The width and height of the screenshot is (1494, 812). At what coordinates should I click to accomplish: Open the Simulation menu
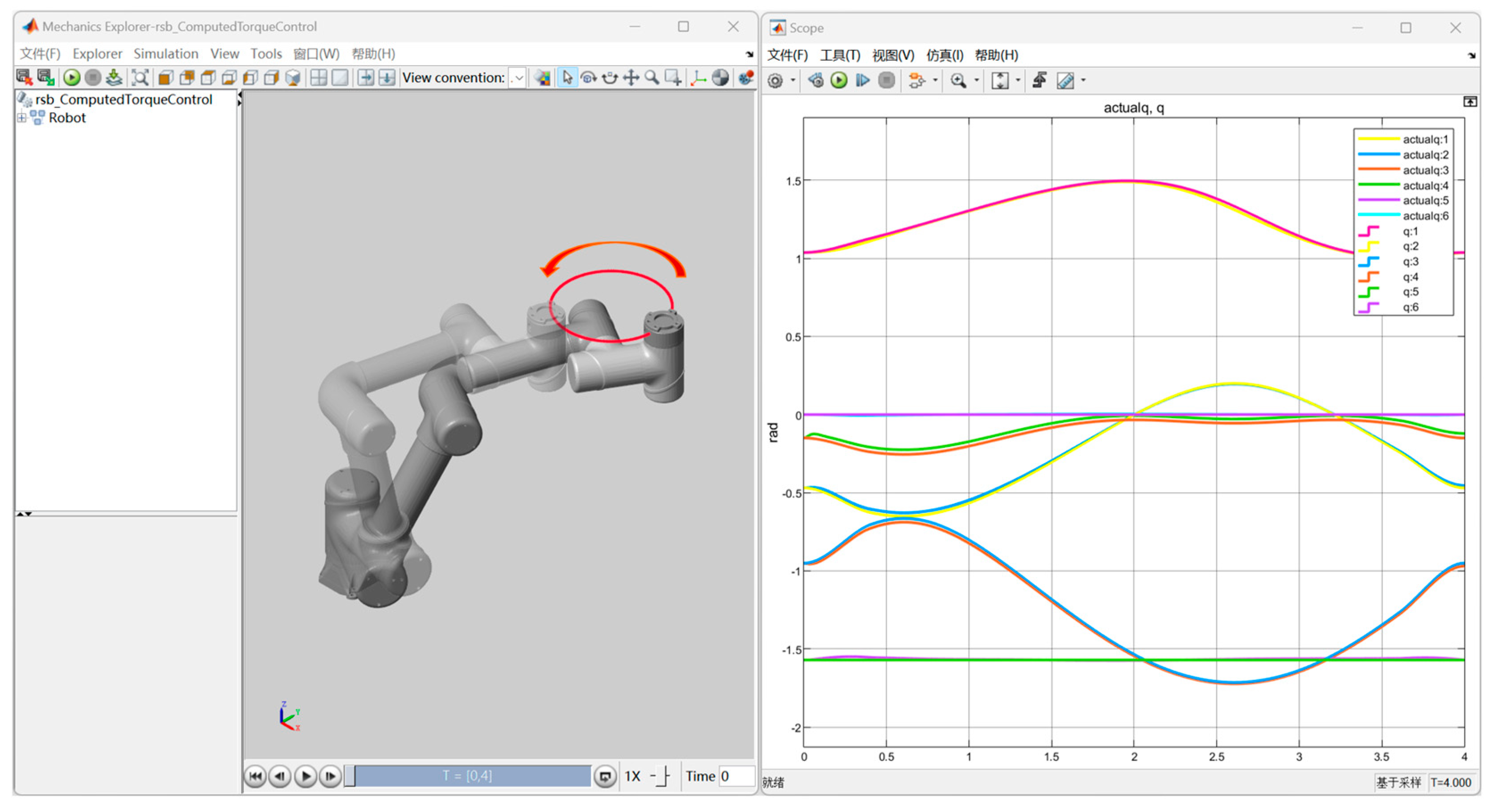tap(166, 54)
